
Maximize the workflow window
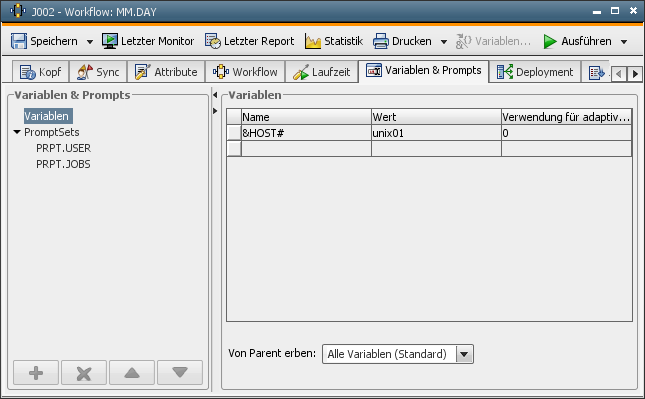pos(615,11)
